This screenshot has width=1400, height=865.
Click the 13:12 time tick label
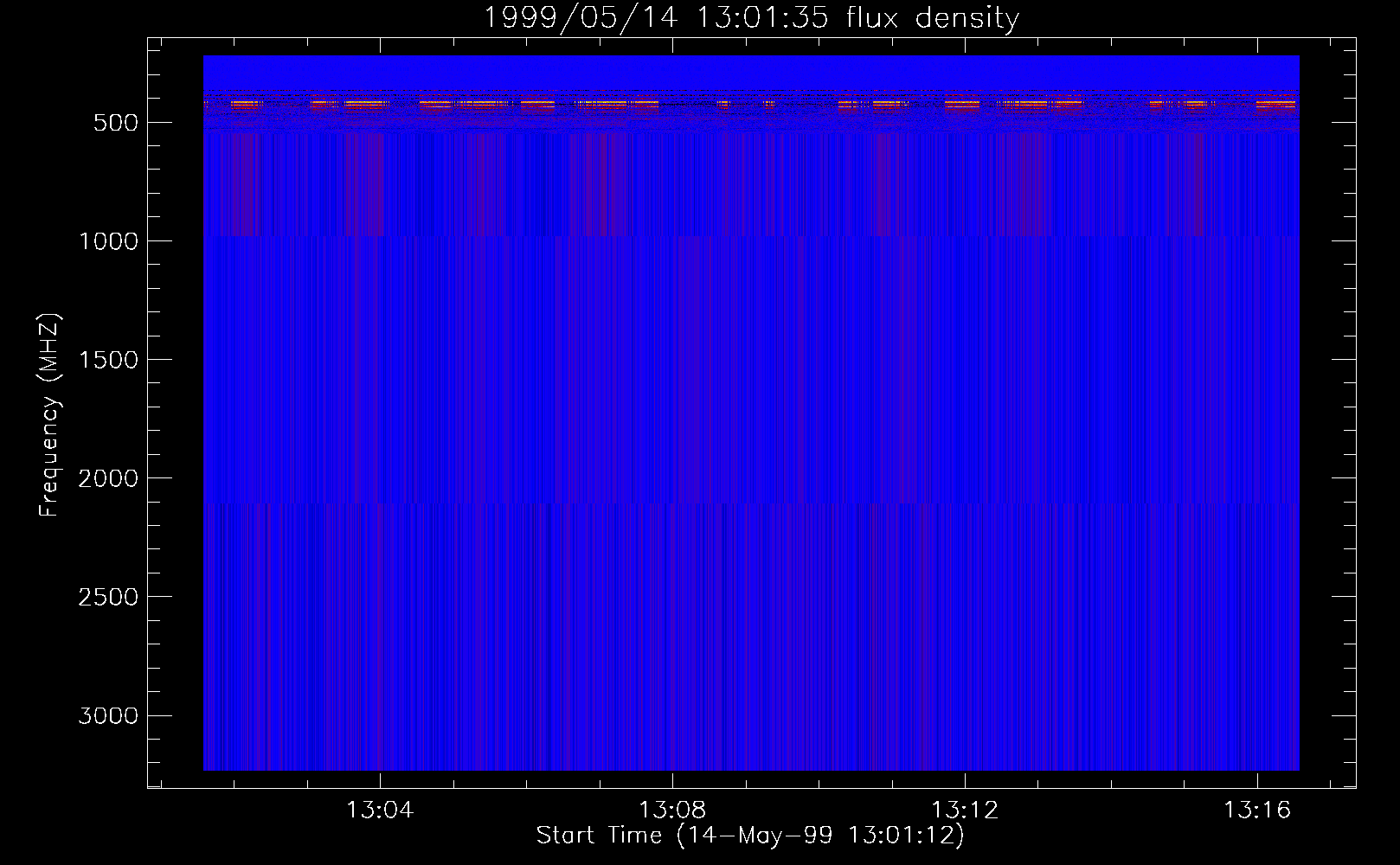pos(965,811)
